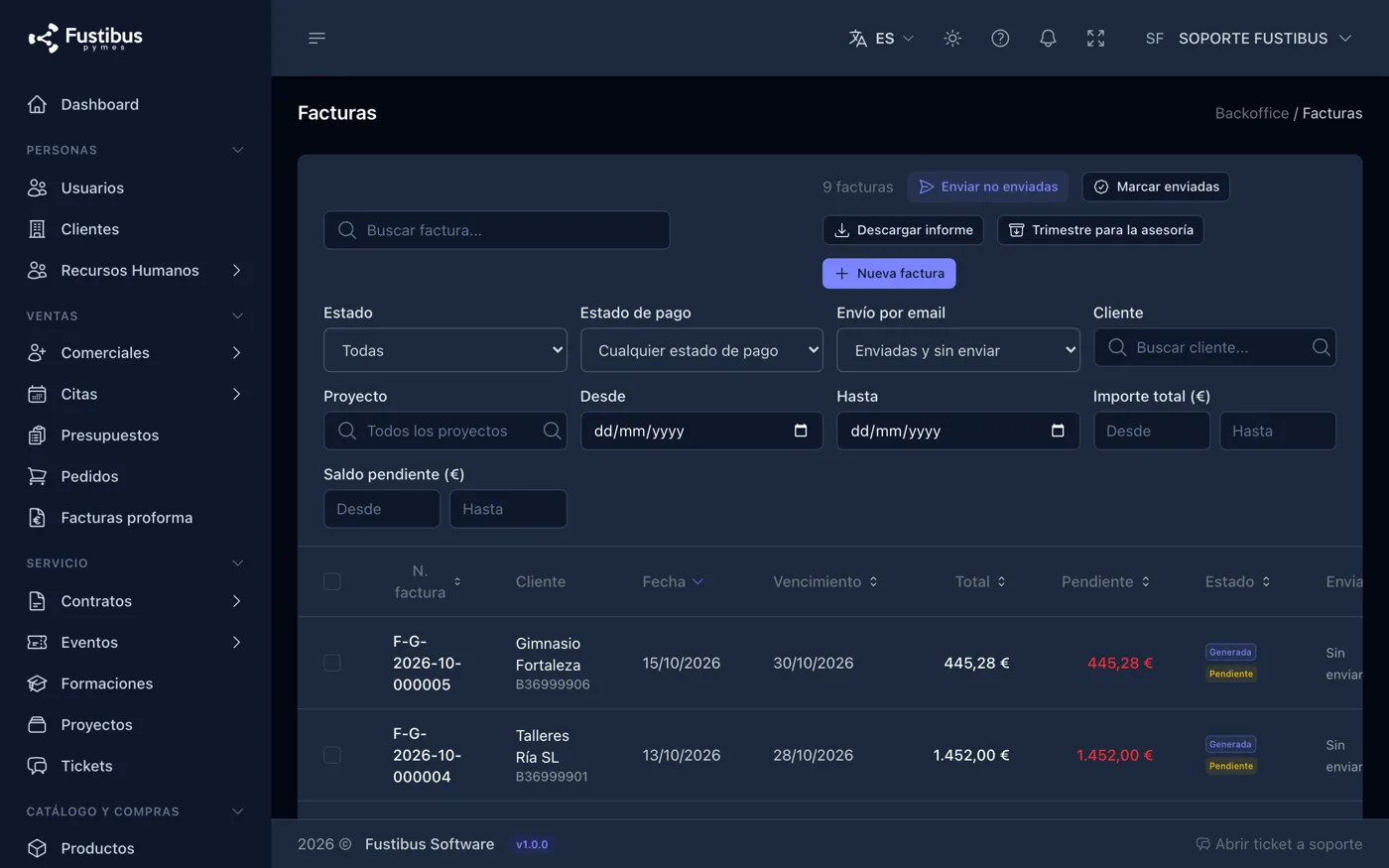Image resolution: width=1389 pixels, height=868 pixels.
Task: Check invoice F-G-2026-10-000004 row
Action: [332, 755]
